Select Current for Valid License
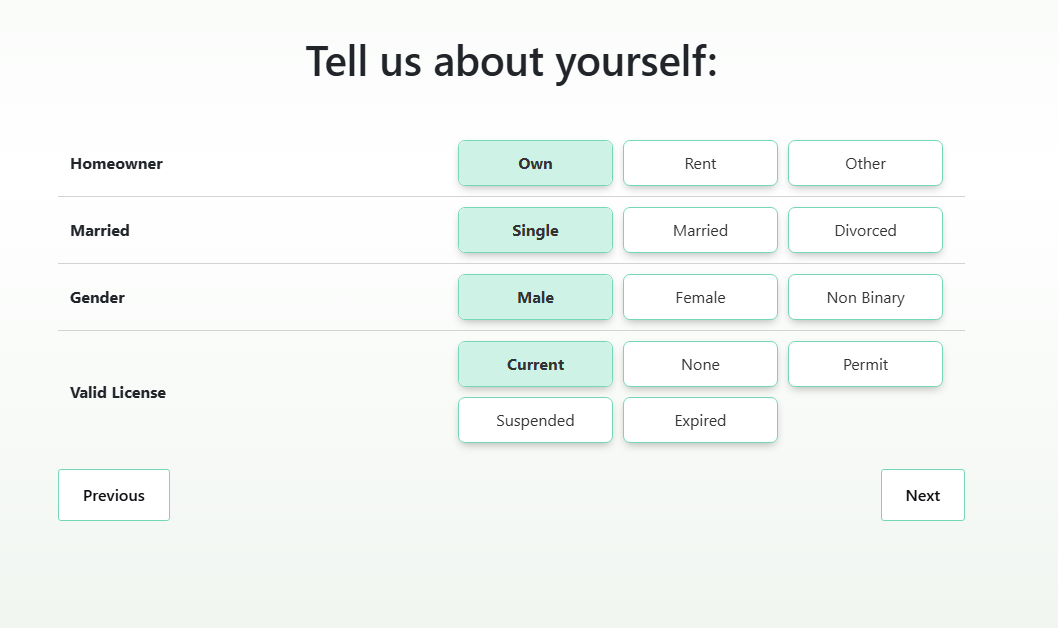 pyautogui.click(x=535, y=364)
